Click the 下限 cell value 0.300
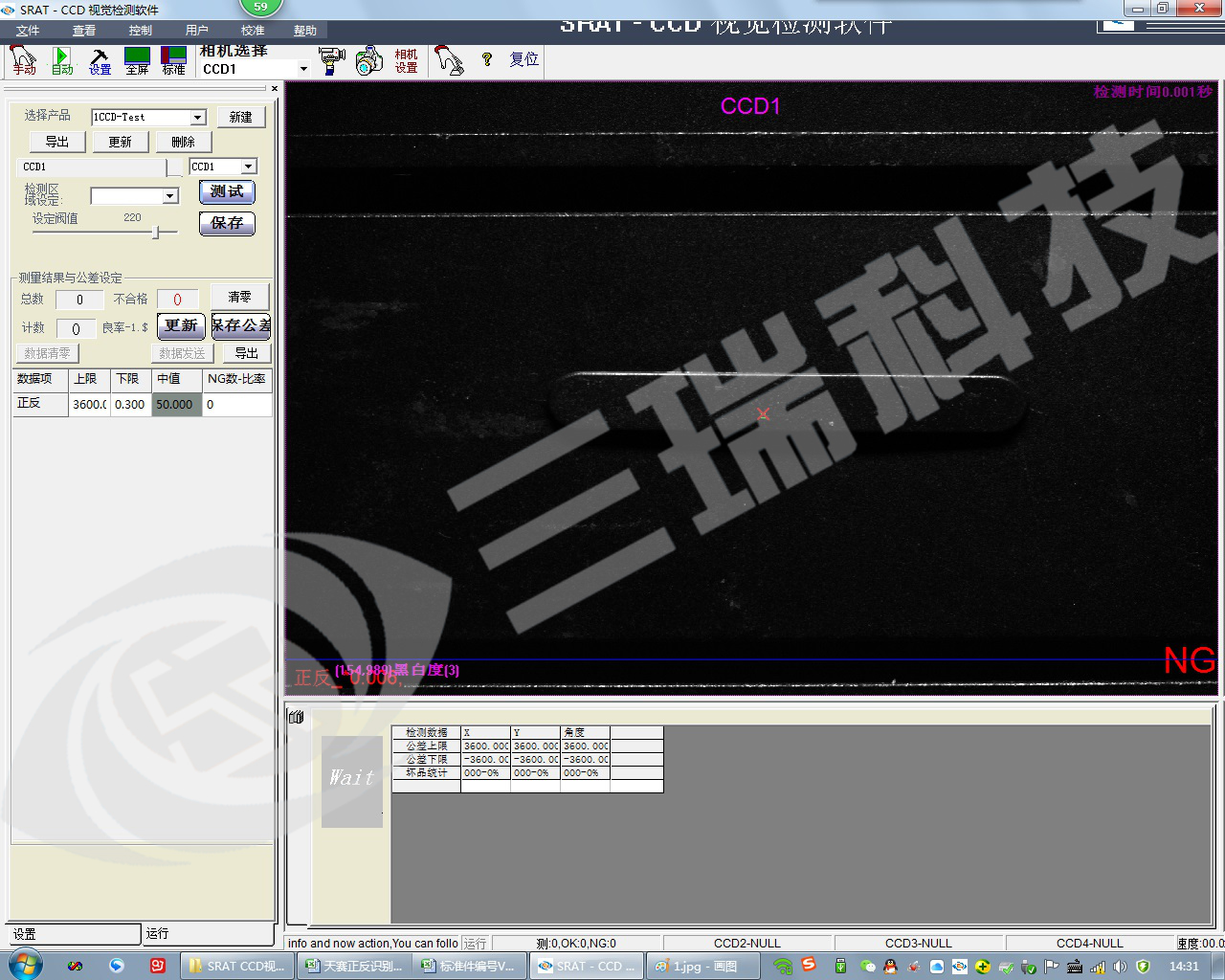The image size is (1225, 980). [130, 405]
